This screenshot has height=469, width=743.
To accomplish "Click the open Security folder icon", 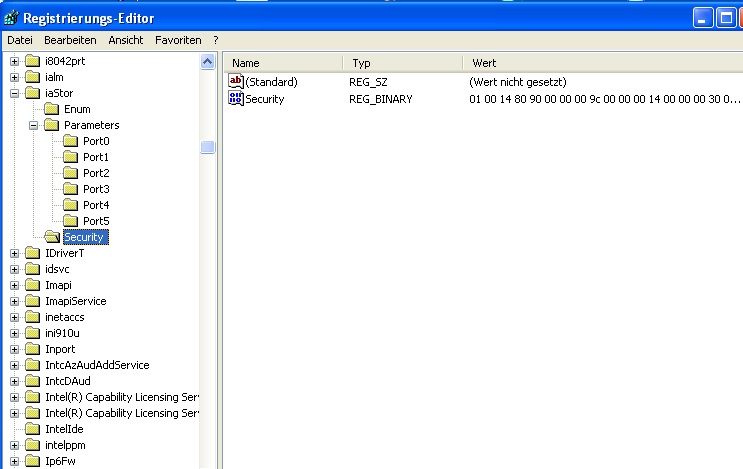I will [x=52, y=237].
